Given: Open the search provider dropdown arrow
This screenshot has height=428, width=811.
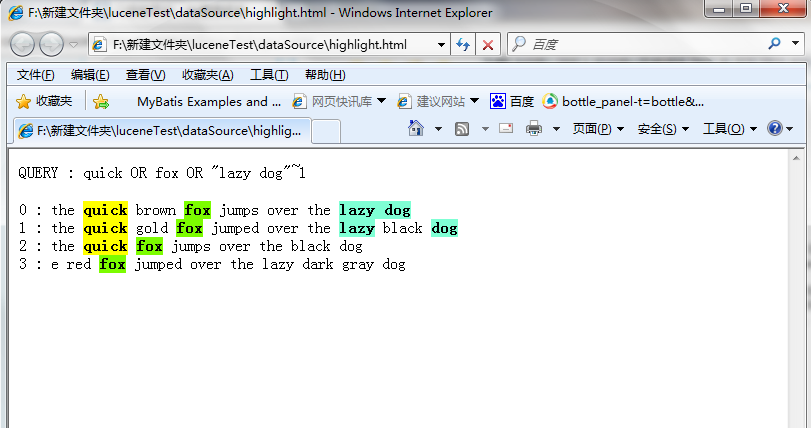Looking at the screenshot, I should (x=795, y=43).
